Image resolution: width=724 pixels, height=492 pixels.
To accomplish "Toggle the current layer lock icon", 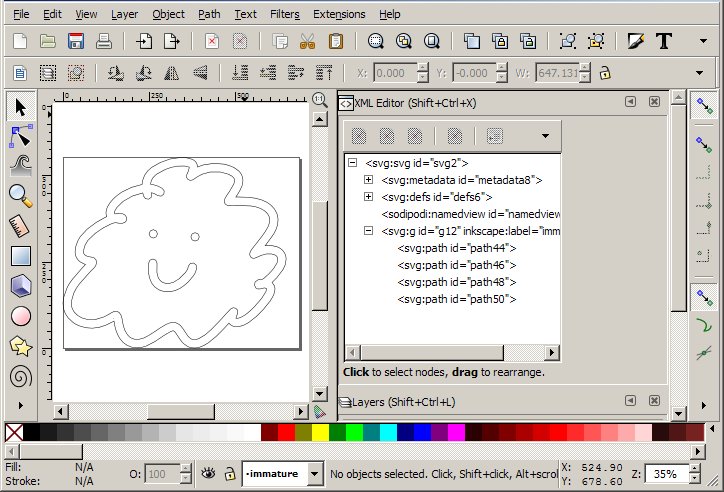I will coord(228,474).
